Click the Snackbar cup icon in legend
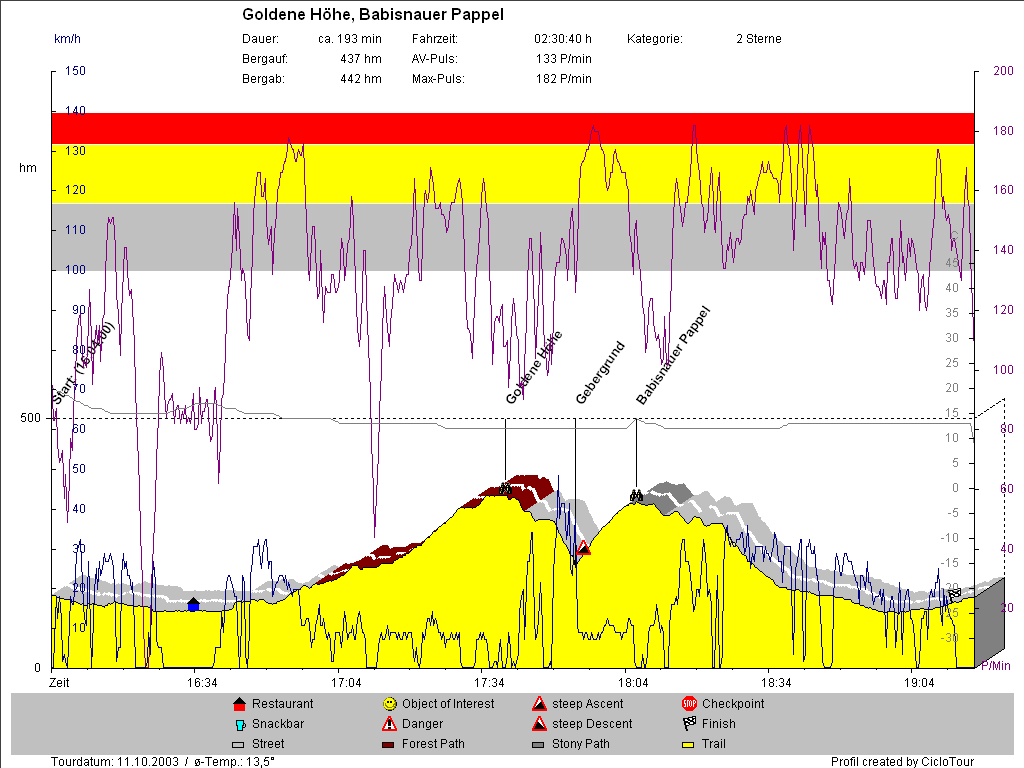 click(x=238, y=724)
